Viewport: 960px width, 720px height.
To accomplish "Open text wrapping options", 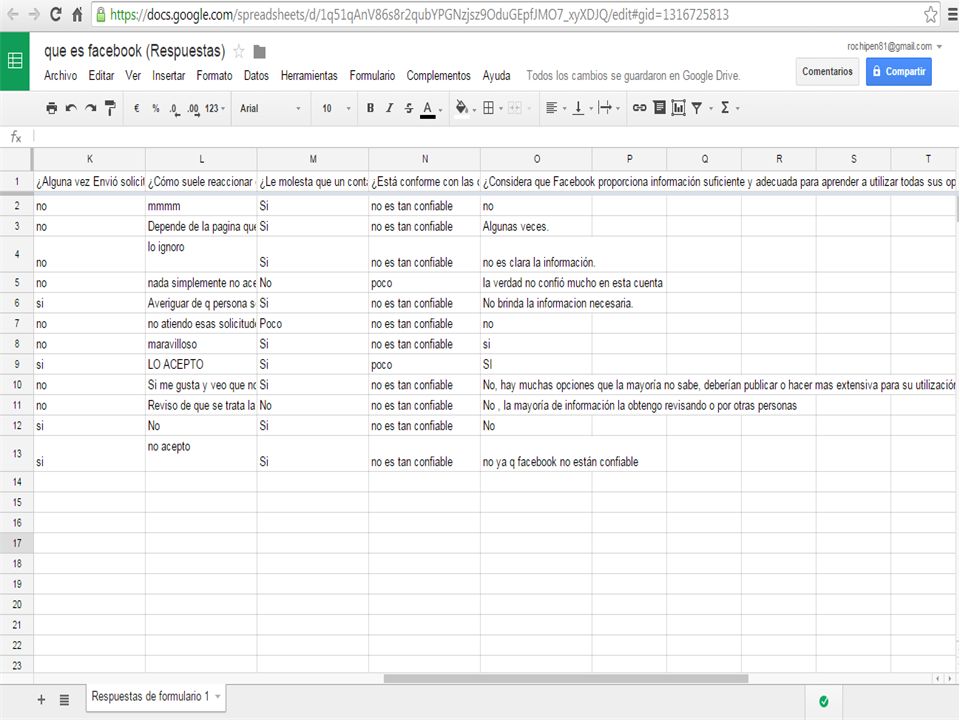I will click(x=606, y=108).
